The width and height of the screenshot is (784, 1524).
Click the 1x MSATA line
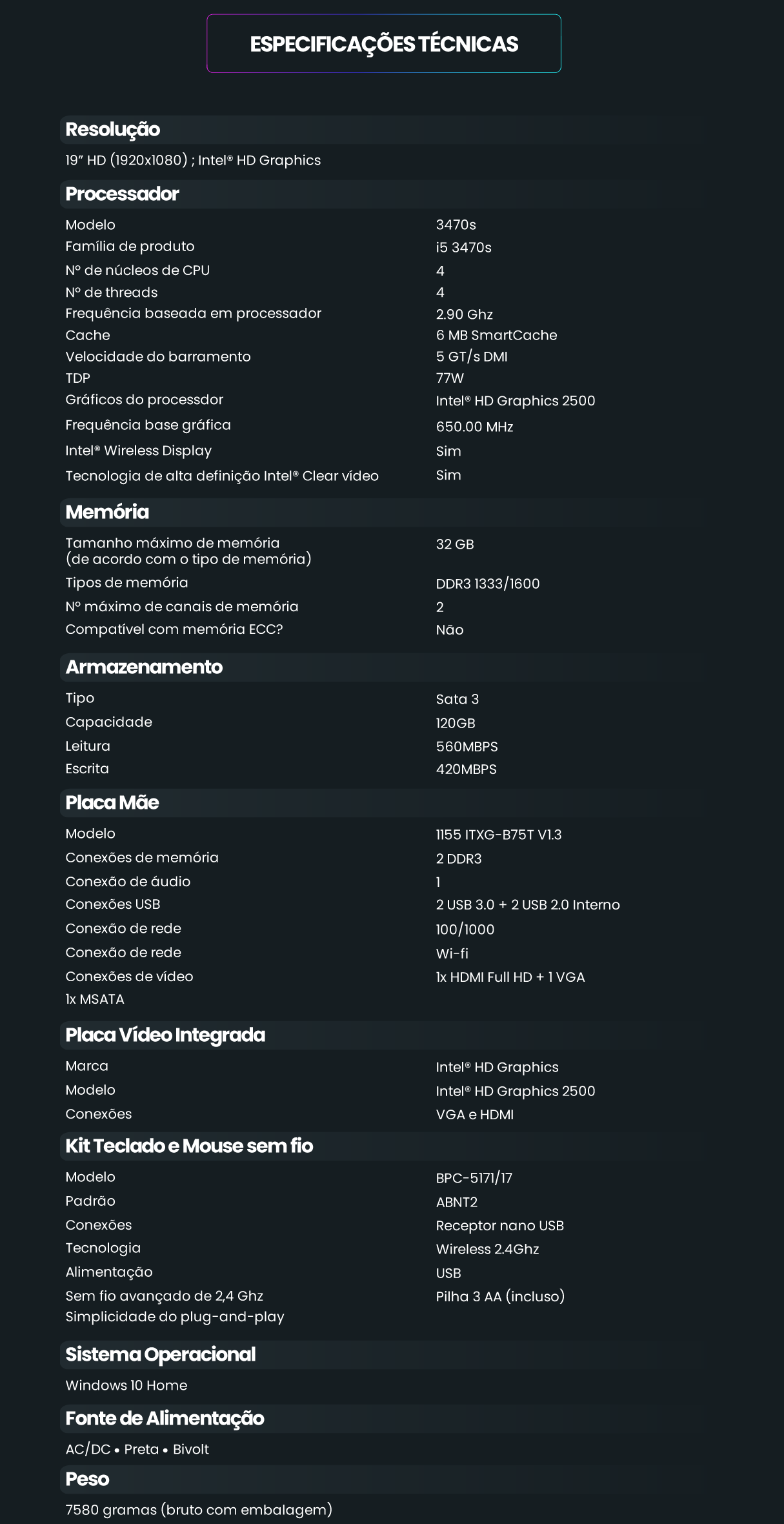[x=95, y=999]
